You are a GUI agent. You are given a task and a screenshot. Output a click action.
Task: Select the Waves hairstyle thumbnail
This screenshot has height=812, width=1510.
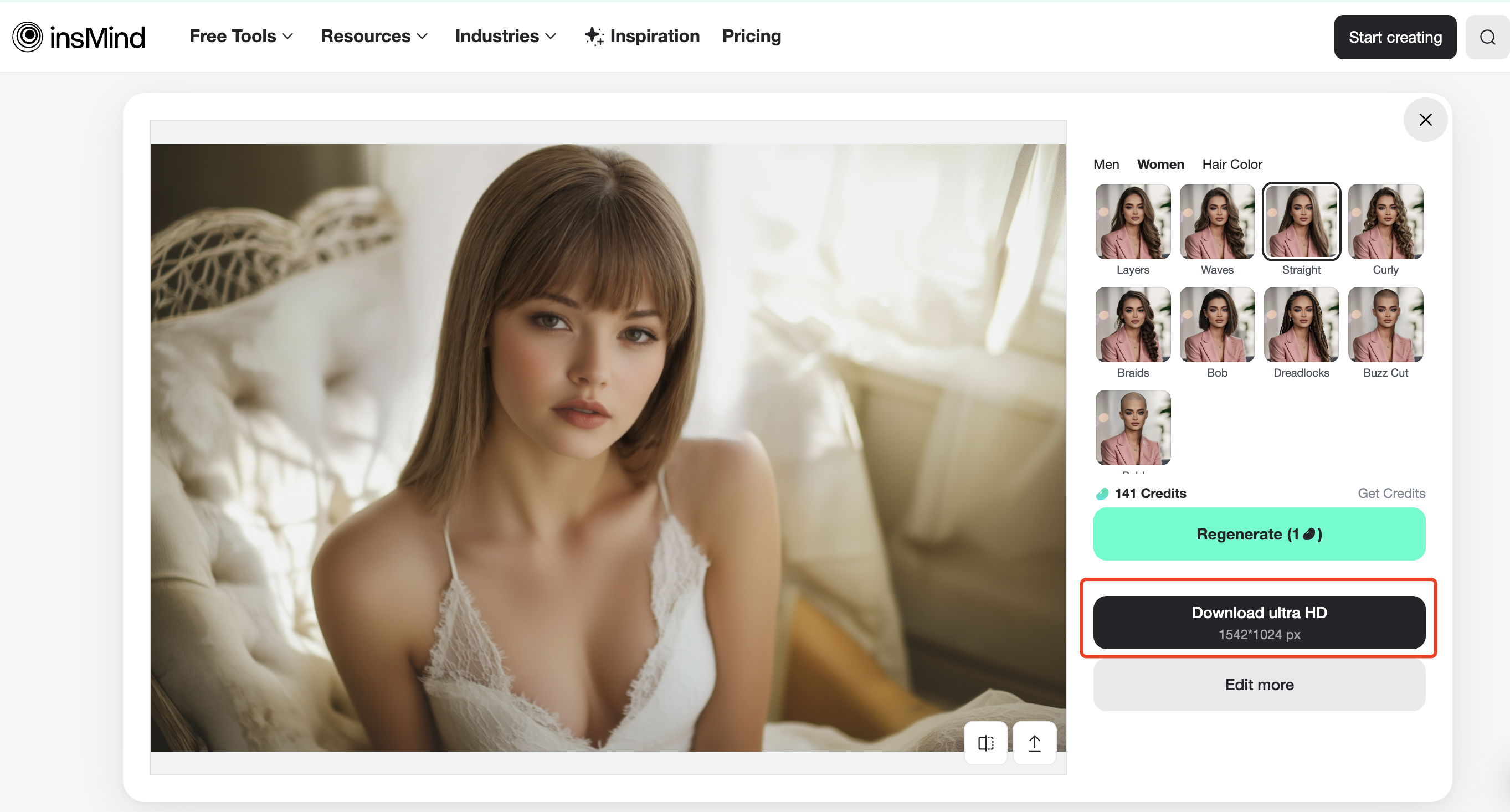click(1217, 221)
